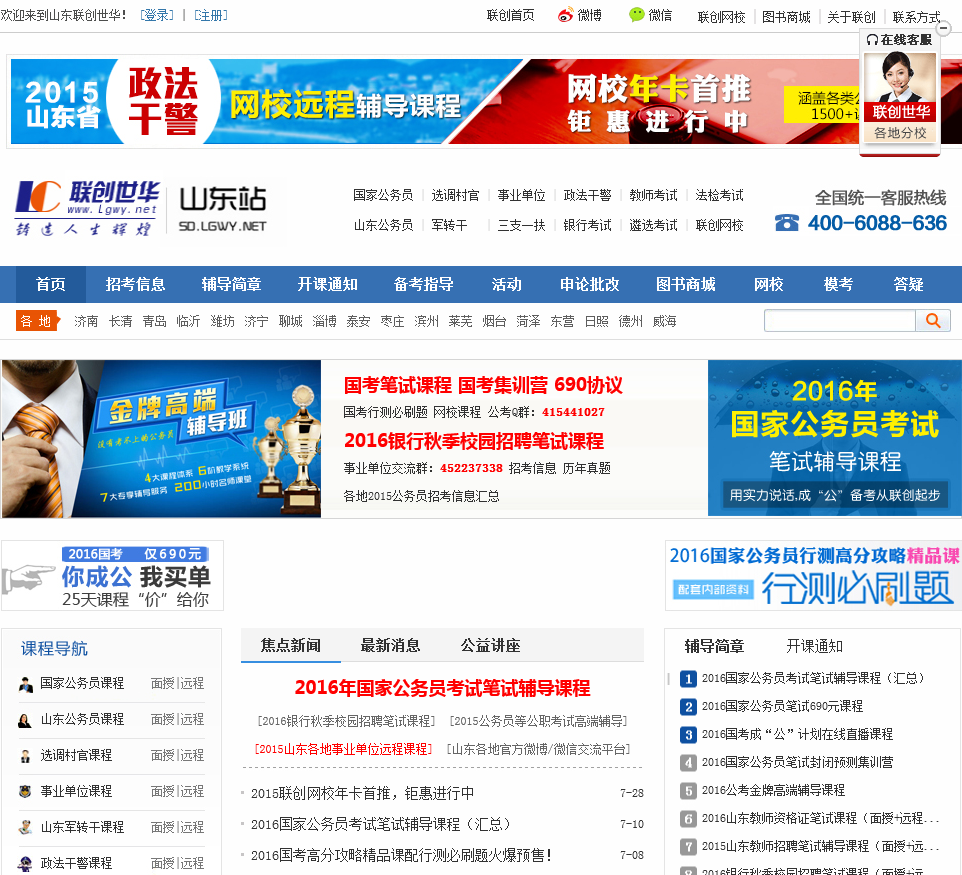Click the phone hotline icon
Screen dimensions: 962x875
787,223
